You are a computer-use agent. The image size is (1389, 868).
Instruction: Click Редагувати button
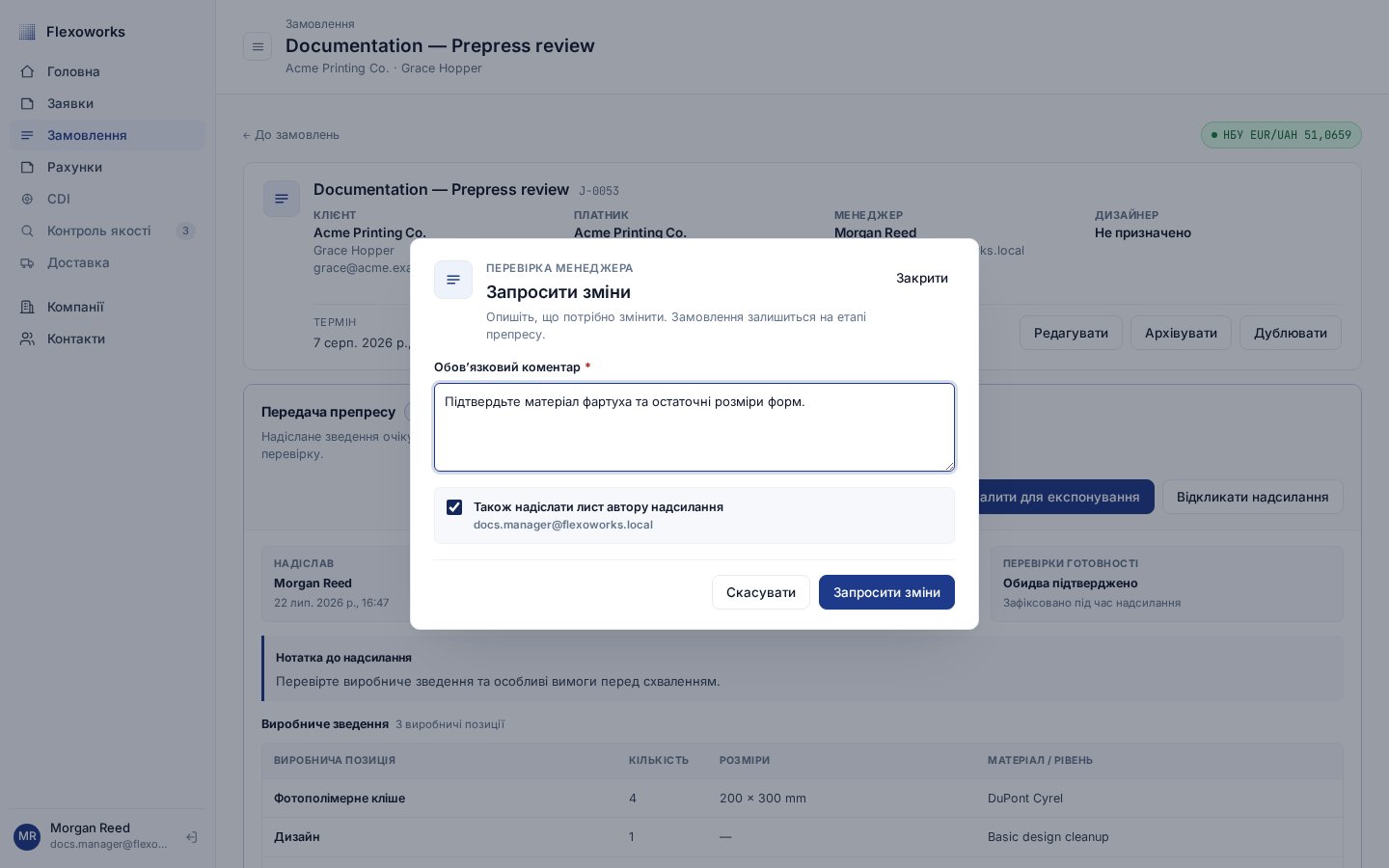tap(1071, 333)
